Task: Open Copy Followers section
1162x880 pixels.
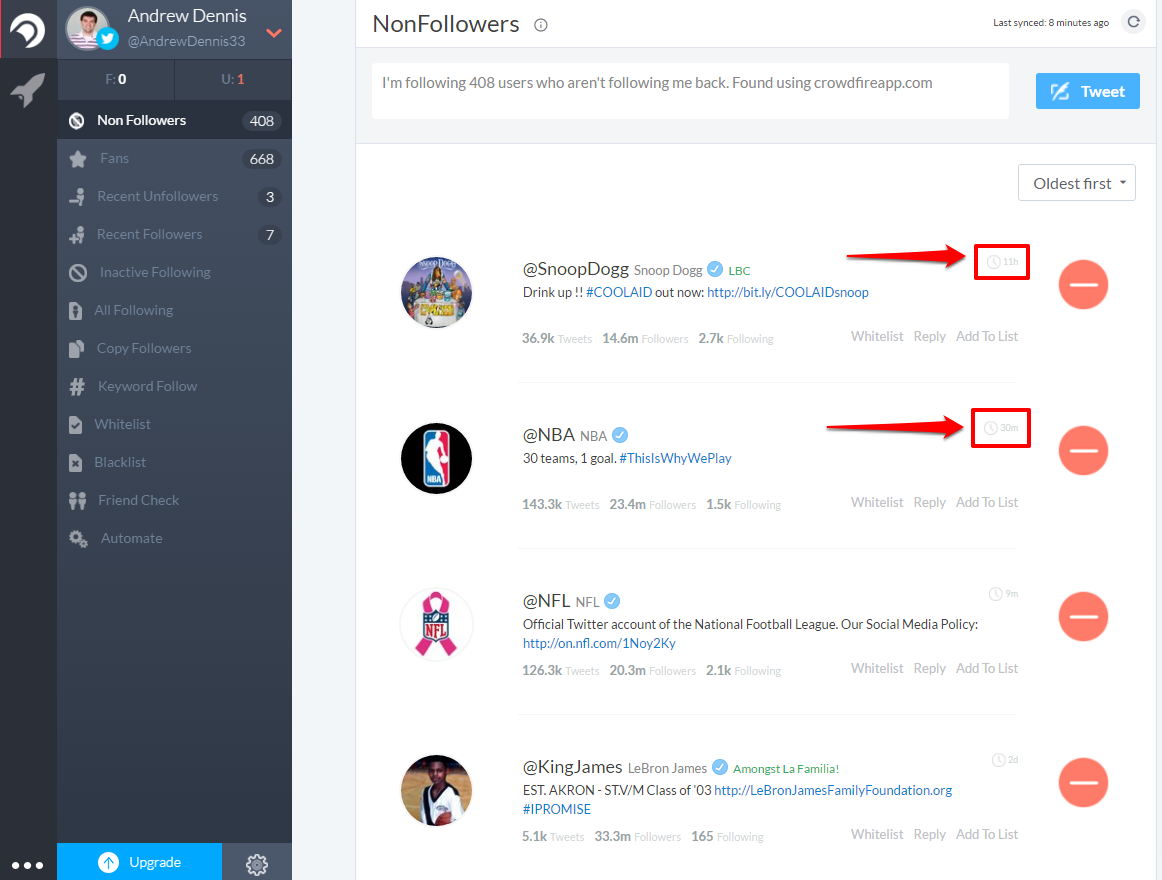Action: [x=174, y=348]
